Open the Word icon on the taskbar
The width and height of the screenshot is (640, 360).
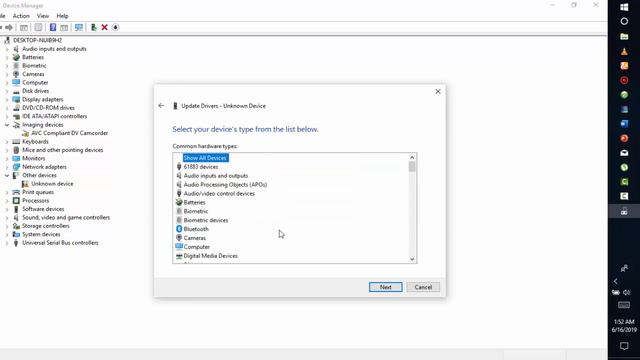click(624, 124)
